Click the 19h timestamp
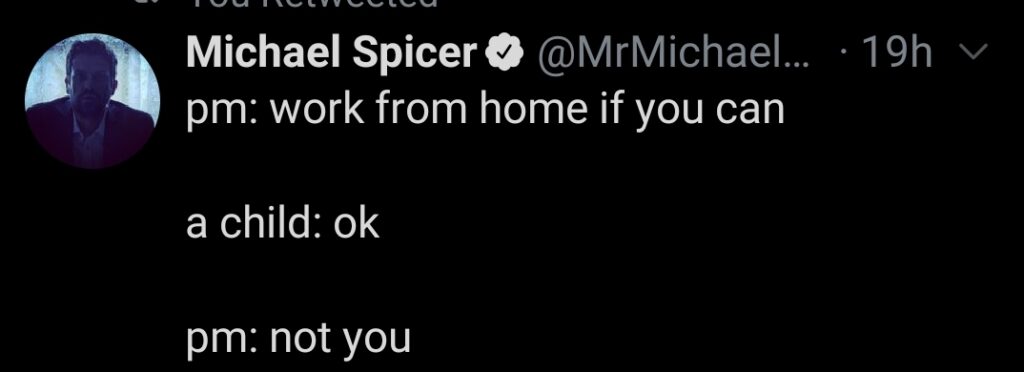The height and width of the screenshot is (372, 1024). 897,54
